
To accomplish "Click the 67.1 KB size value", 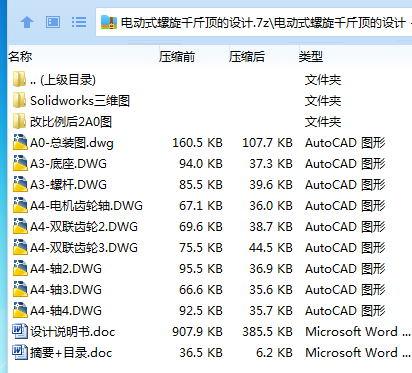I will point(201,206).
